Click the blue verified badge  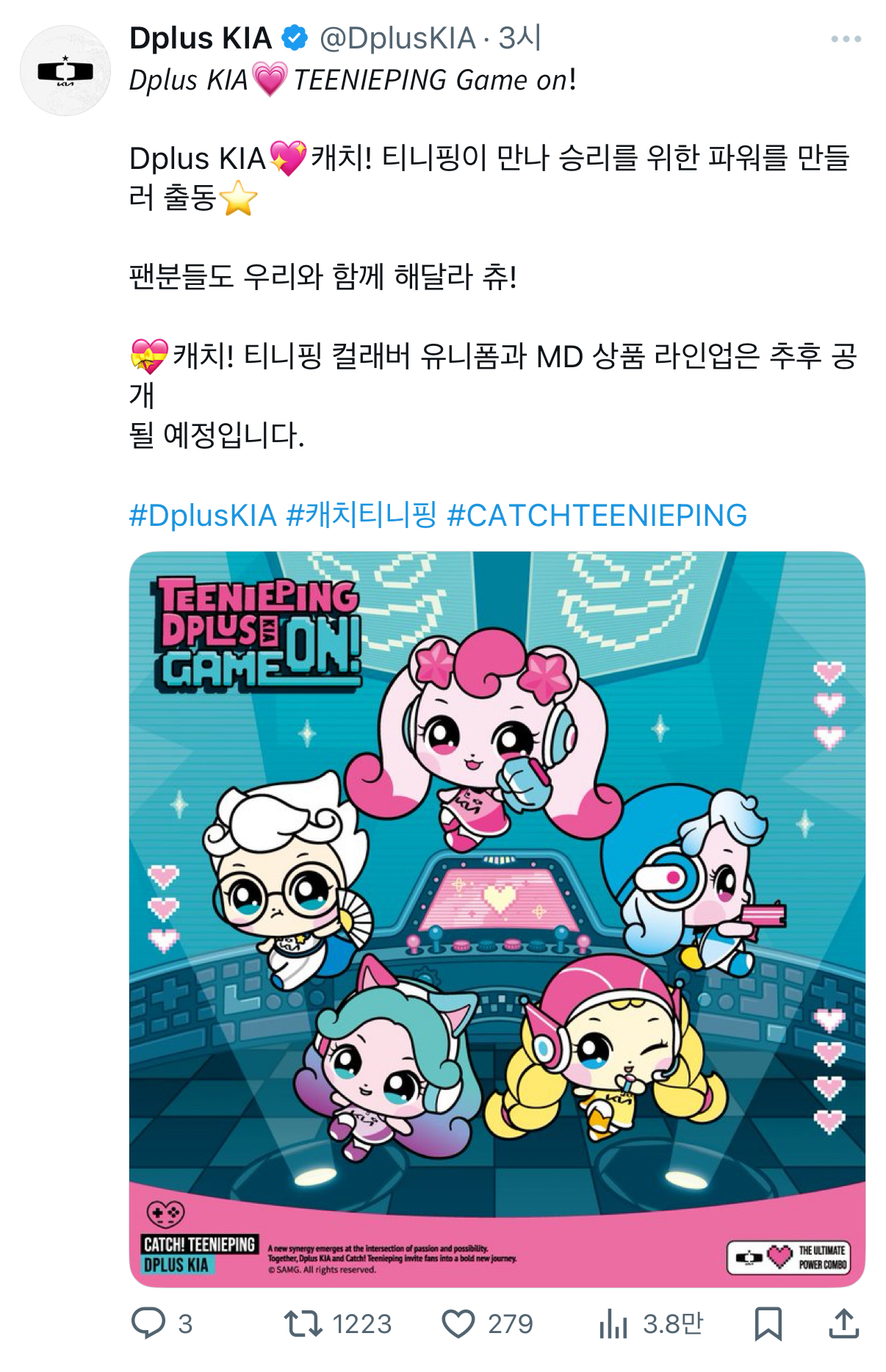295,38
